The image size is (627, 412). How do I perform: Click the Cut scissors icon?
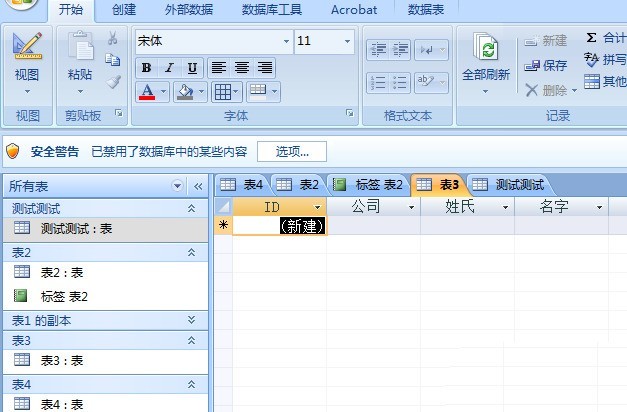point(113,39)
